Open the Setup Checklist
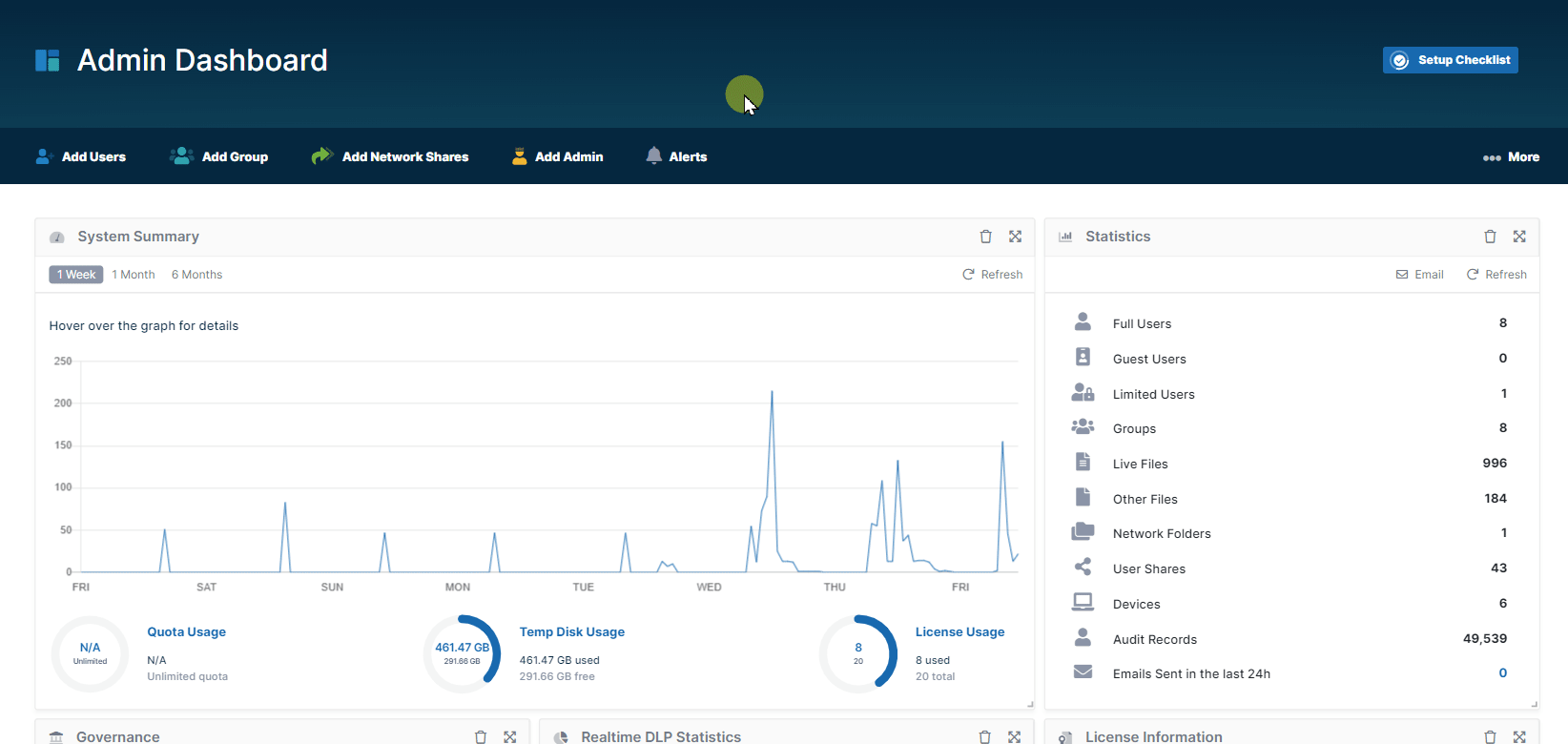Image resolution: width=1568 pixels, height=744 pixels. 1450,60
